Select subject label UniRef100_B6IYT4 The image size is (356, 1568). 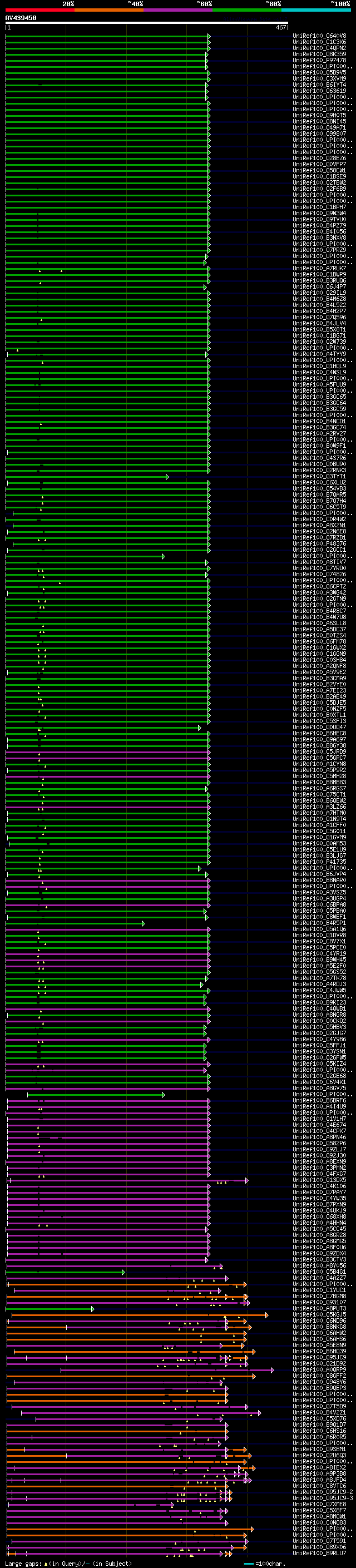coord(319,85)
